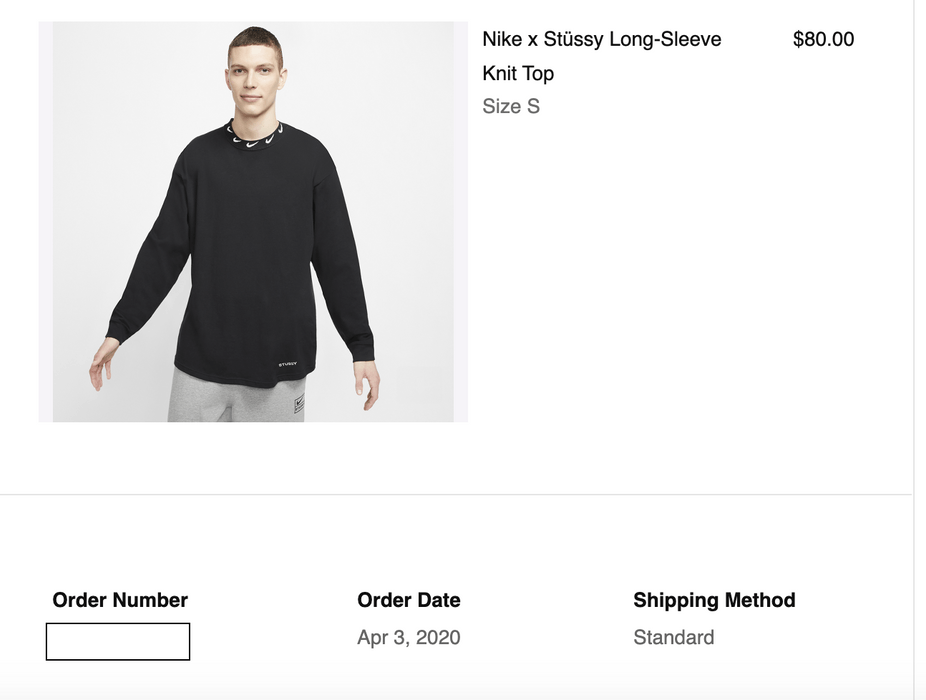Select the Apr 3, 2020 date

point(408,637)
